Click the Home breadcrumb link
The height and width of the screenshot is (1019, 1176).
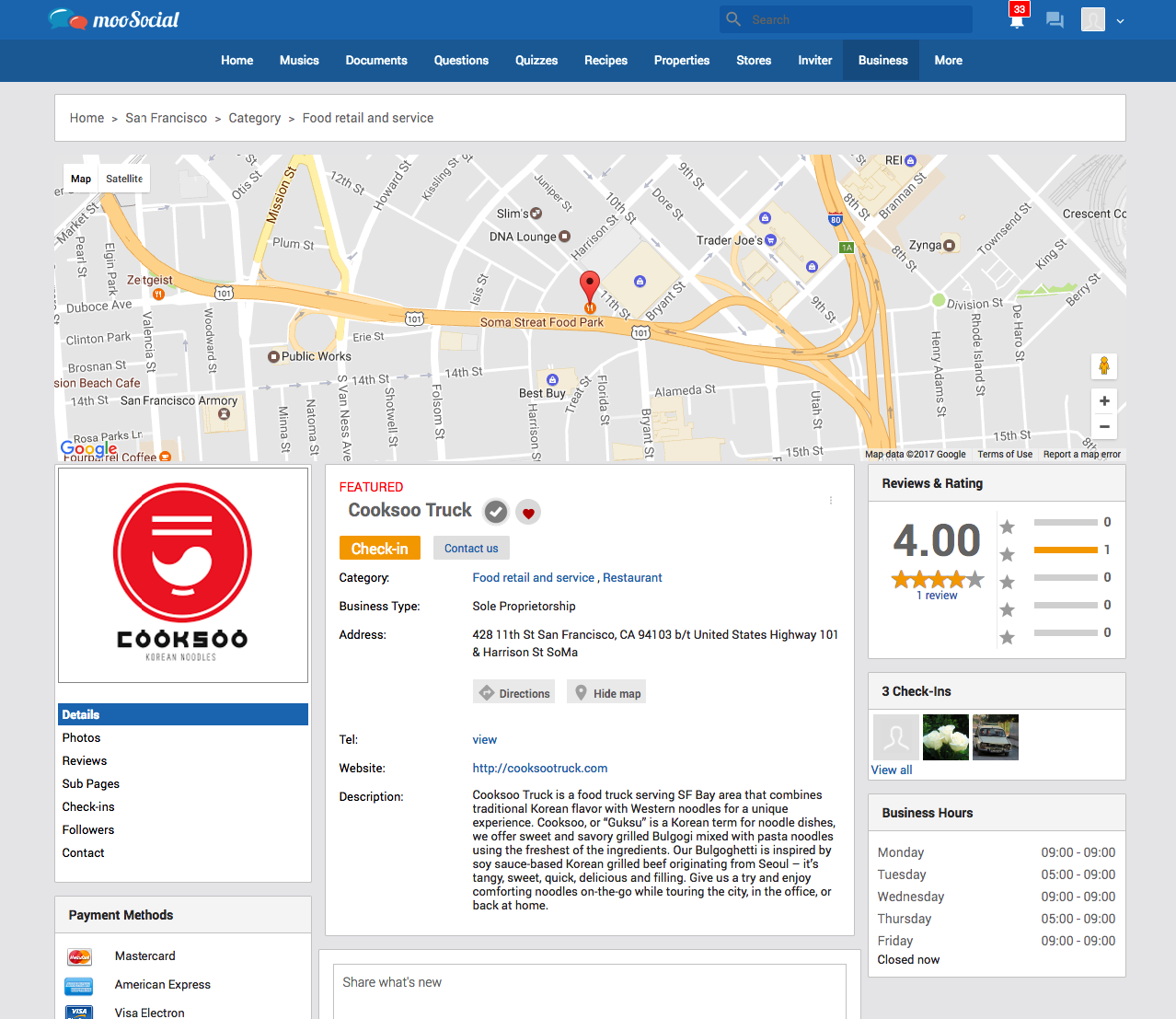(86, 118)
